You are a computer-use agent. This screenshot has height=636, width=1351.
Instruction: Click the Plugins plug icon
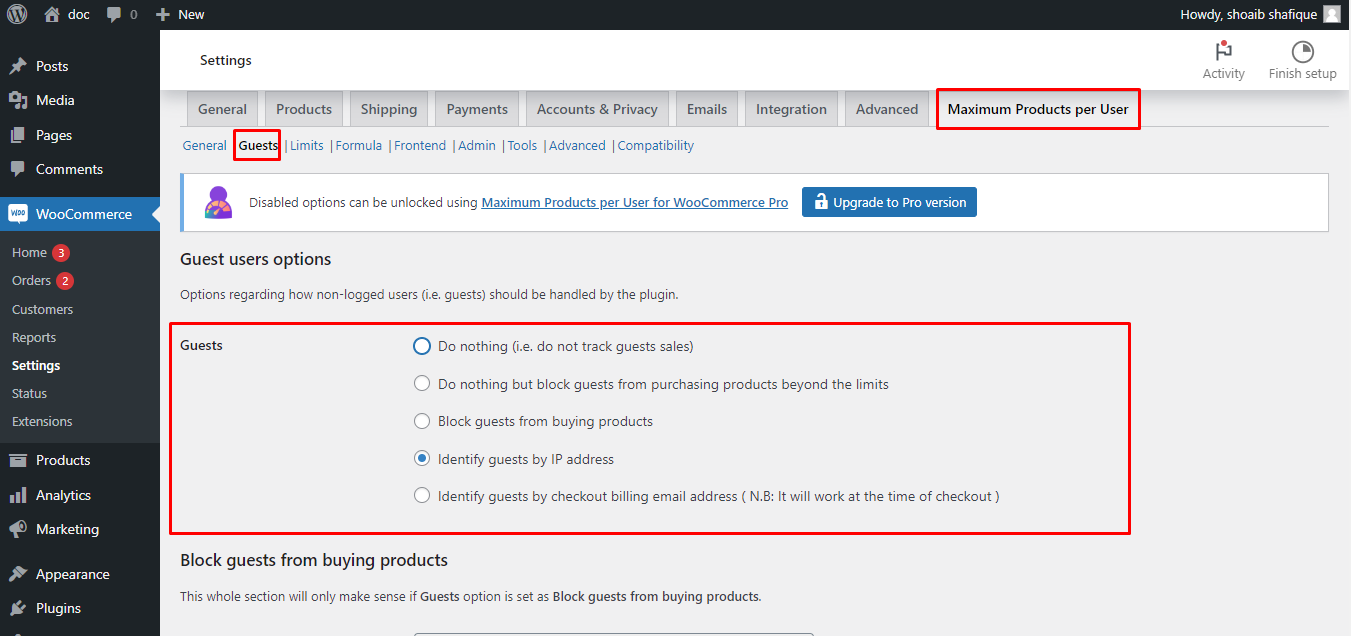click(18, 608)
